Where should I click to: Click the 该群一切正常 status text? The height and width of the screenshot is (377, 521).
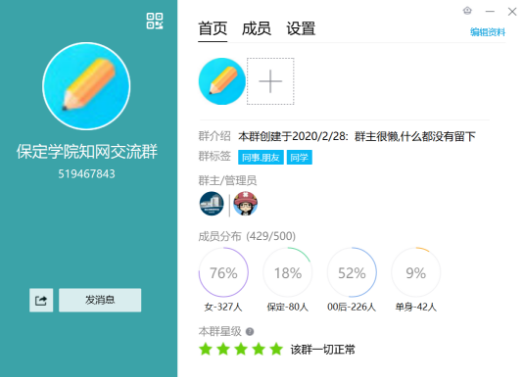tap(323, 350)
